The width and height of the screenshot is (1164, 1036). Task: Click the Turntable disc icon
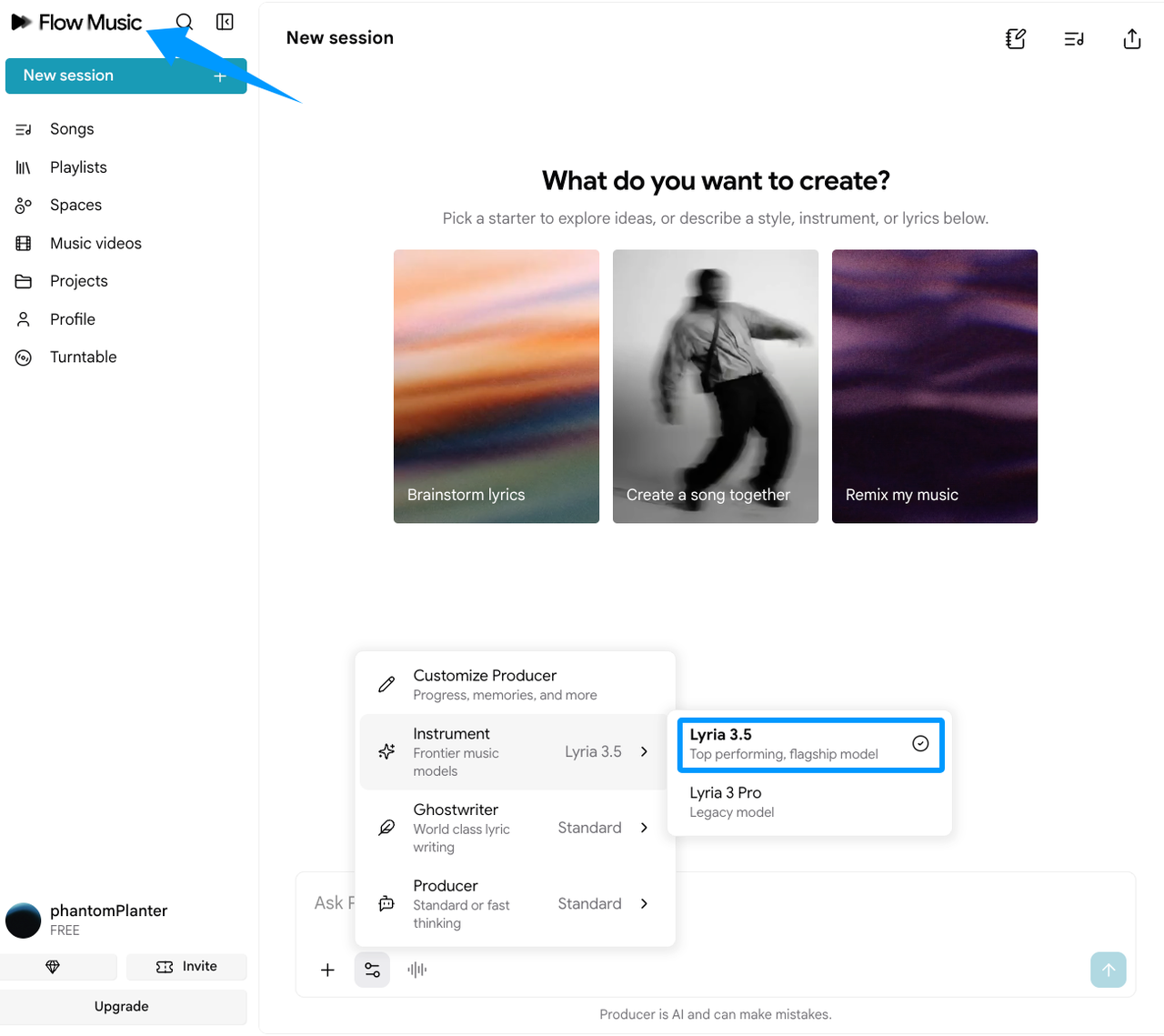pos(24,357)
